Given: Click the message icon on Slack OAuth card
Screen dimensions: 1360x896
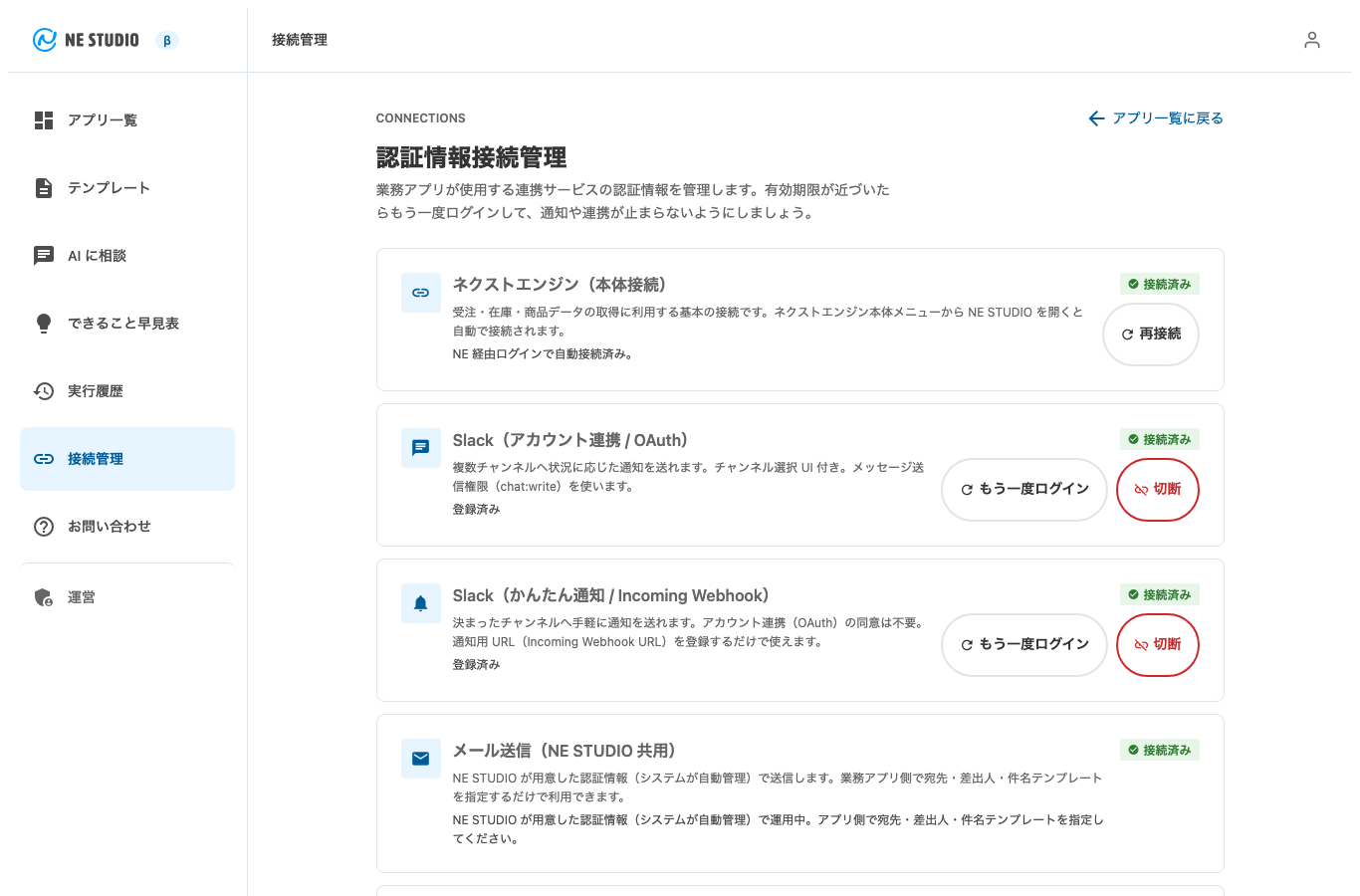Looking at the screenshot, I should [x=420, y=448].
